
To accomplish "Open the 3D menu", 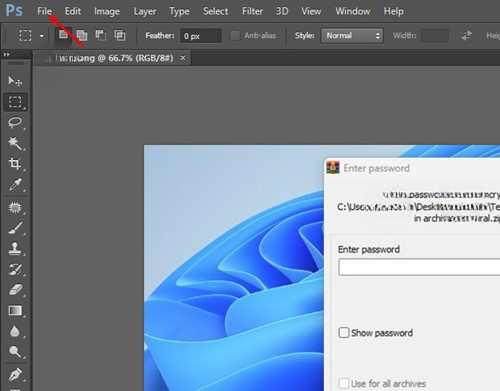I will coord(282,11).
